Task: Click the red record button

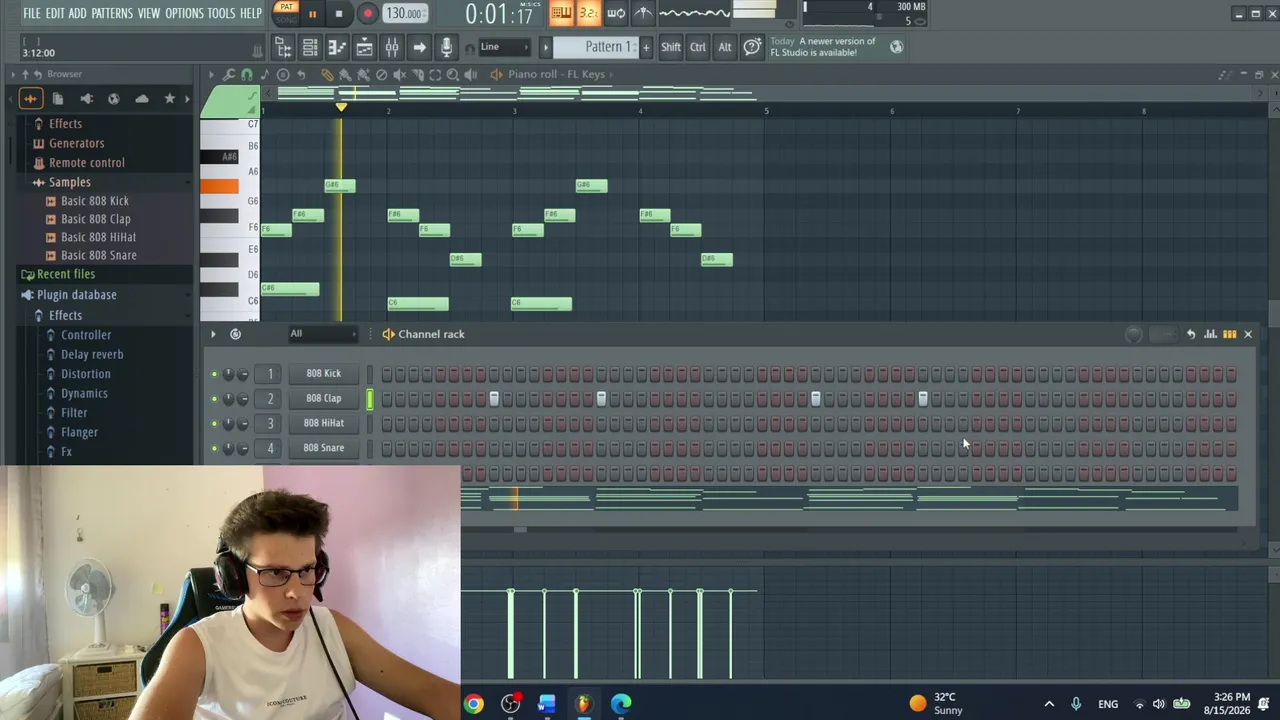Action: (x=367, y=14)
